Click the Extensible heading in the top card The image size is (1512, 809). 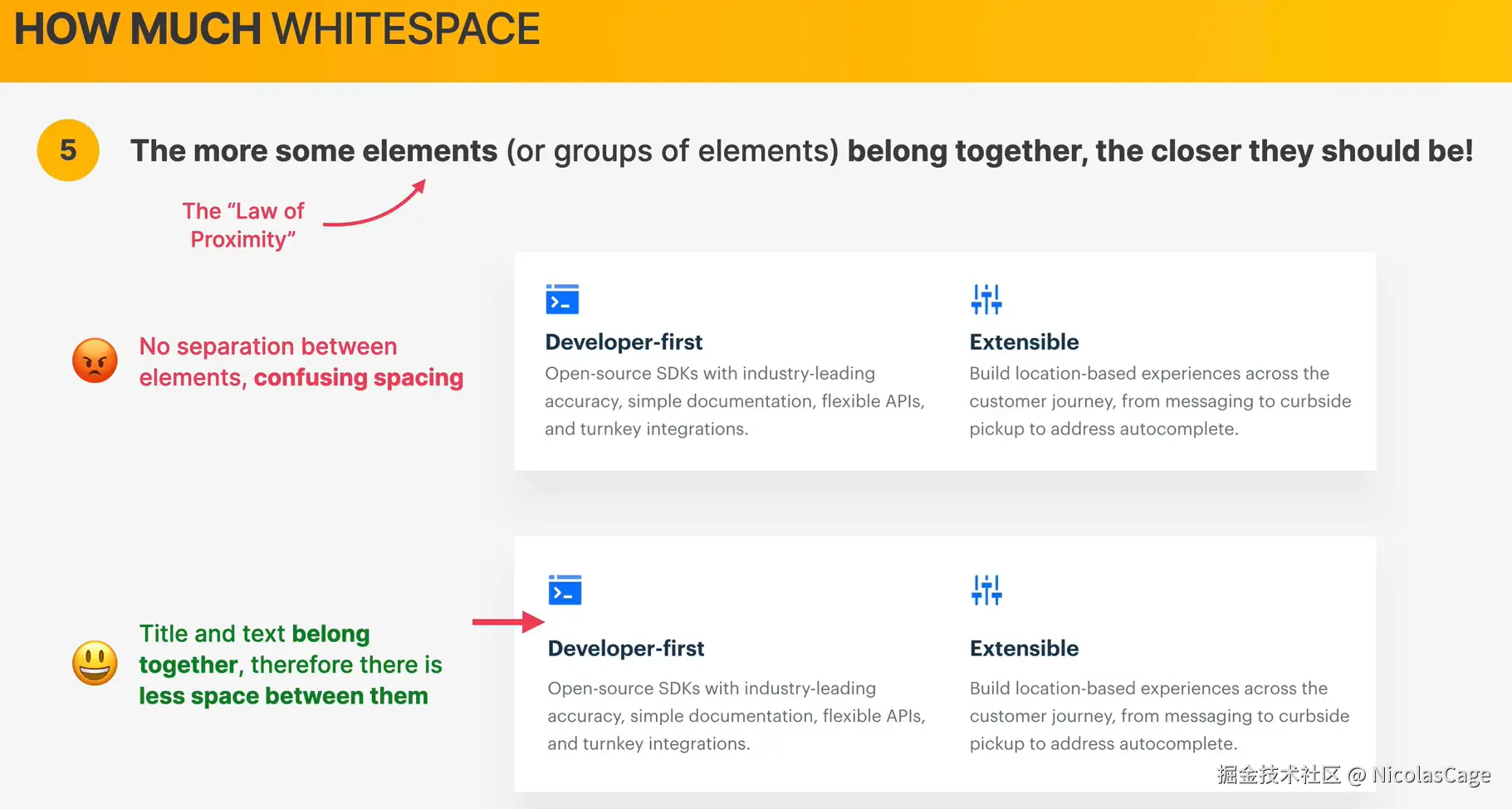point(1024,342)
